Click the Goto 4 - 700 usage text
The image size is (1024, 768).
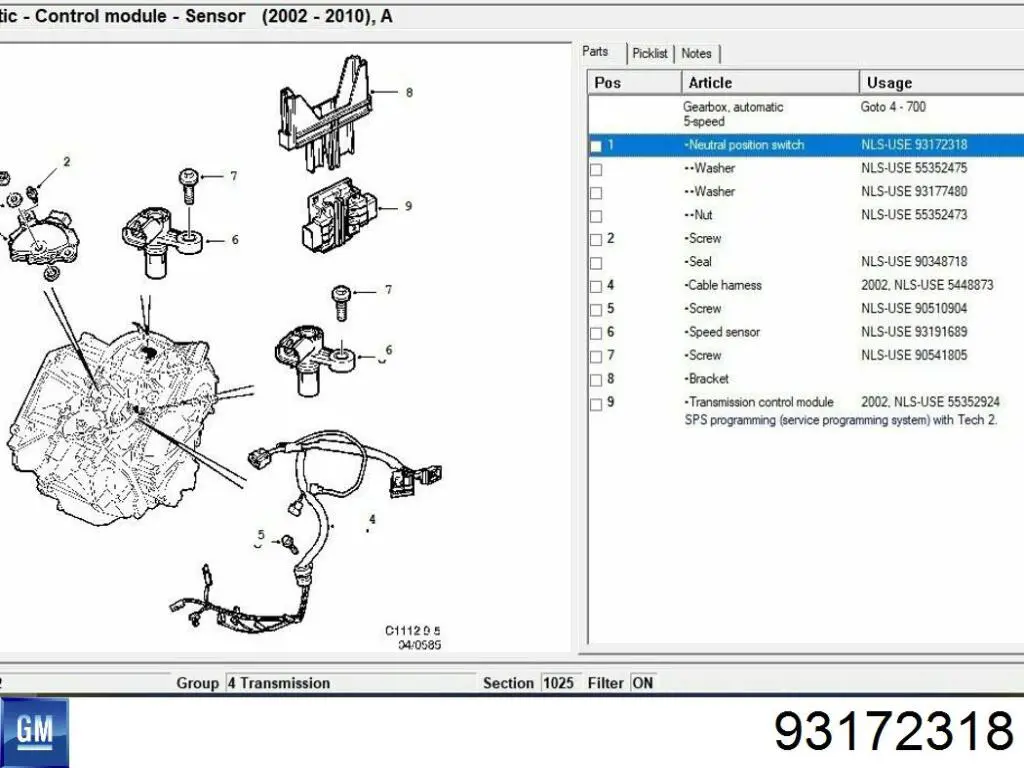click(x=893, y=106)
